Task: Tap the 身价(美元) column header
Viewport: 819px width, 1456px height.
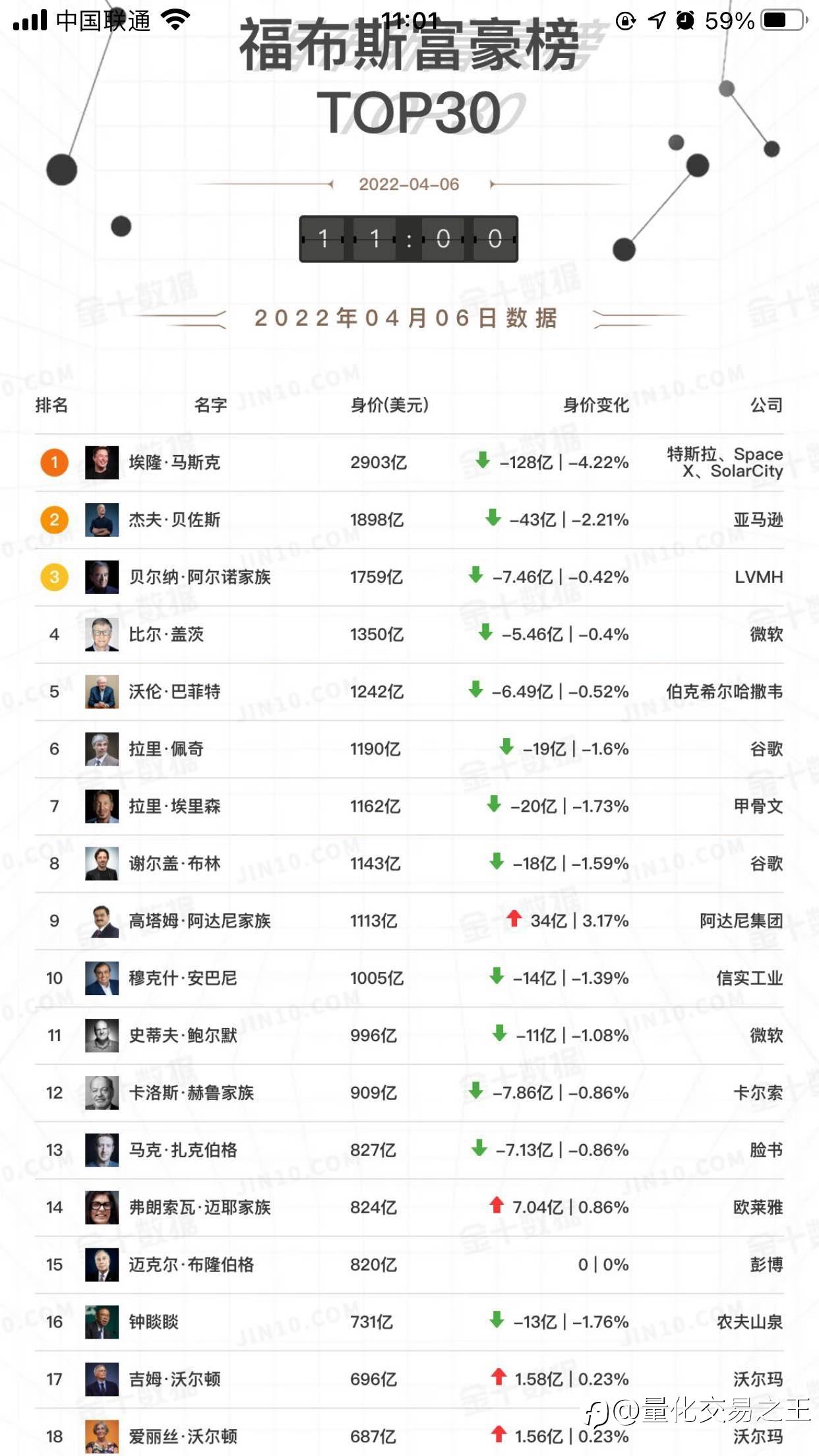Action: pyautogui.click(x=389, y=405)
